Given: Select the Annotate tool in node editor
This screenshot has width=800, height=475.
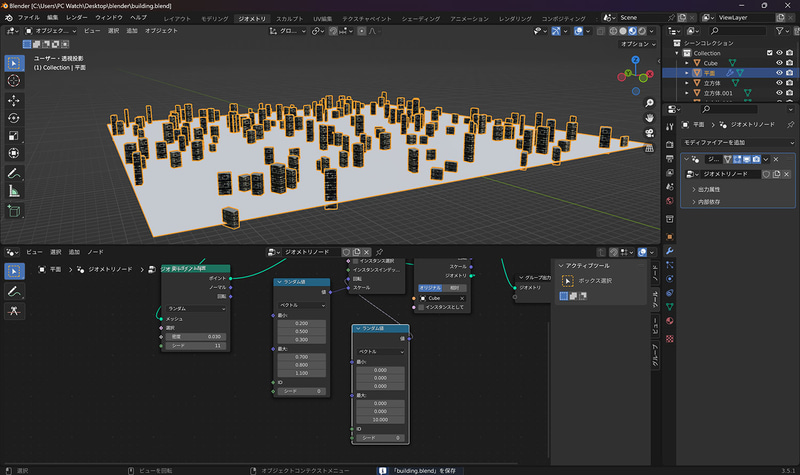Looking at the screenshot, I should [14, 291].
